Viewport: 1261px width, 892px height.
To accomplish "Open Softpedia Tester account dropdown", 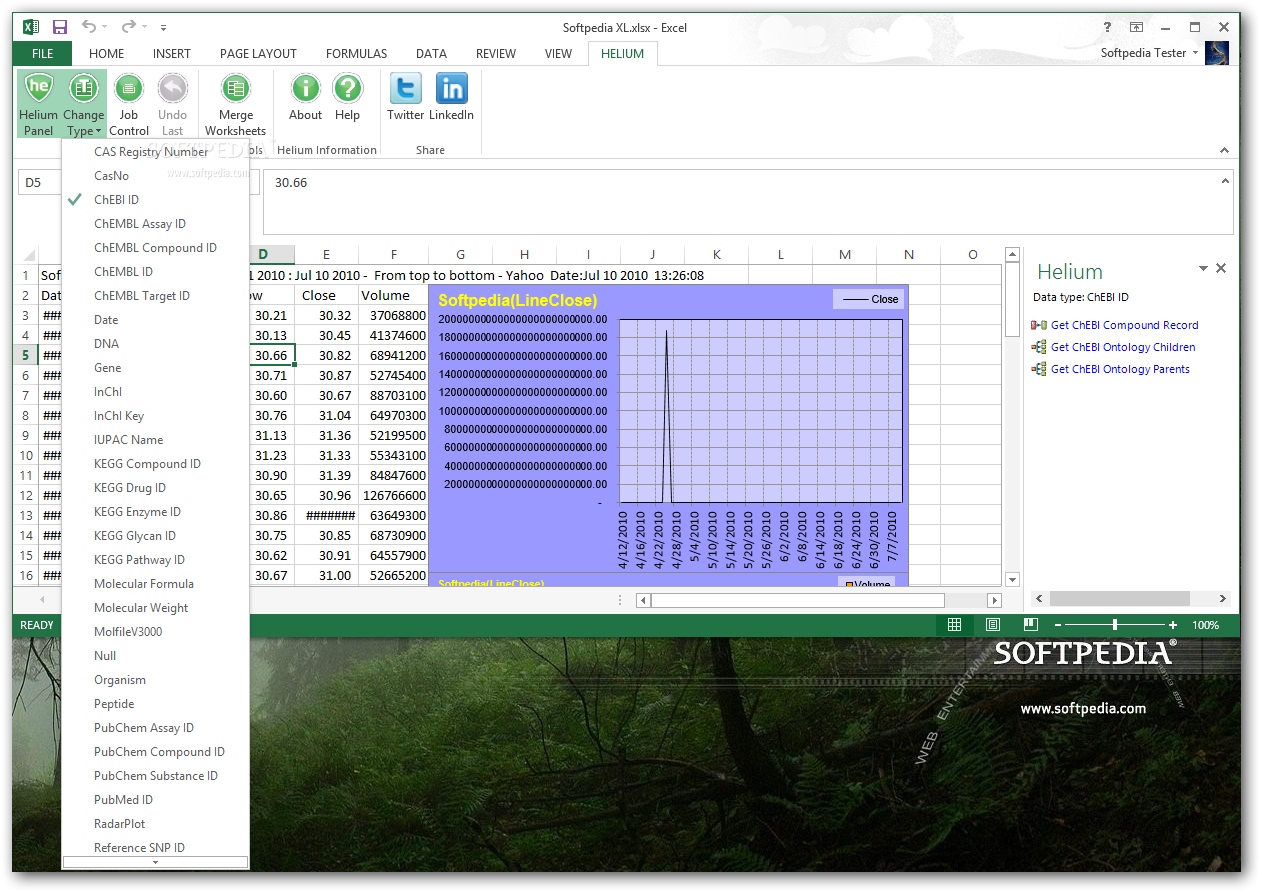I will pos(1149,53).
